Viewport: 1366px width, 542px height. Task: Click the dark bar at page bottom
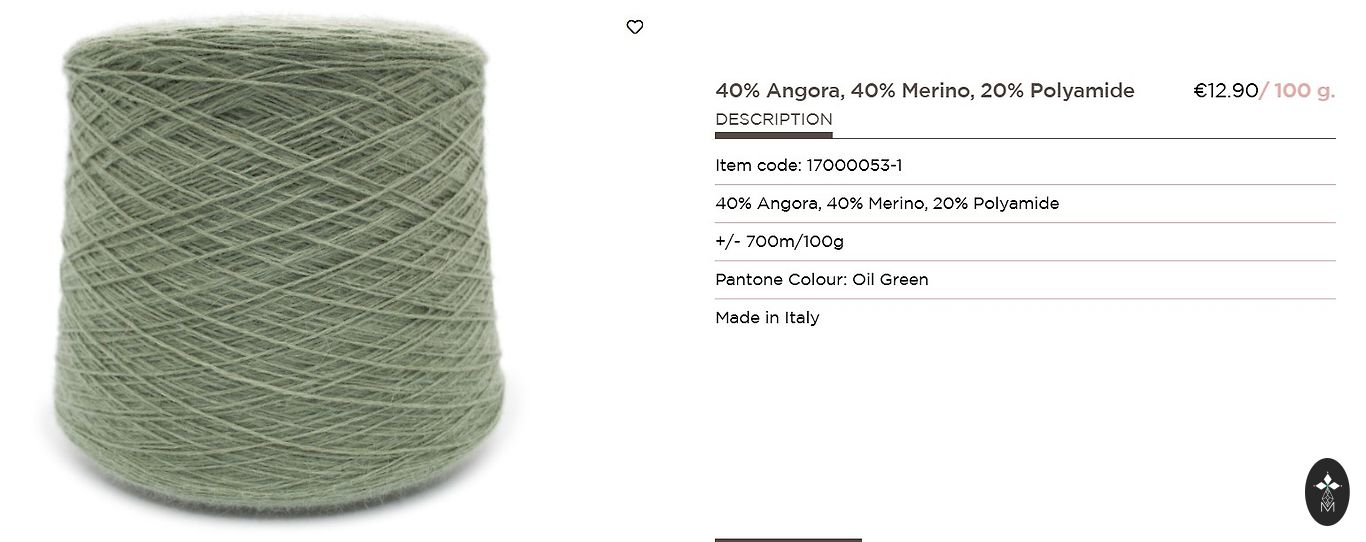[x=788, y=540]
